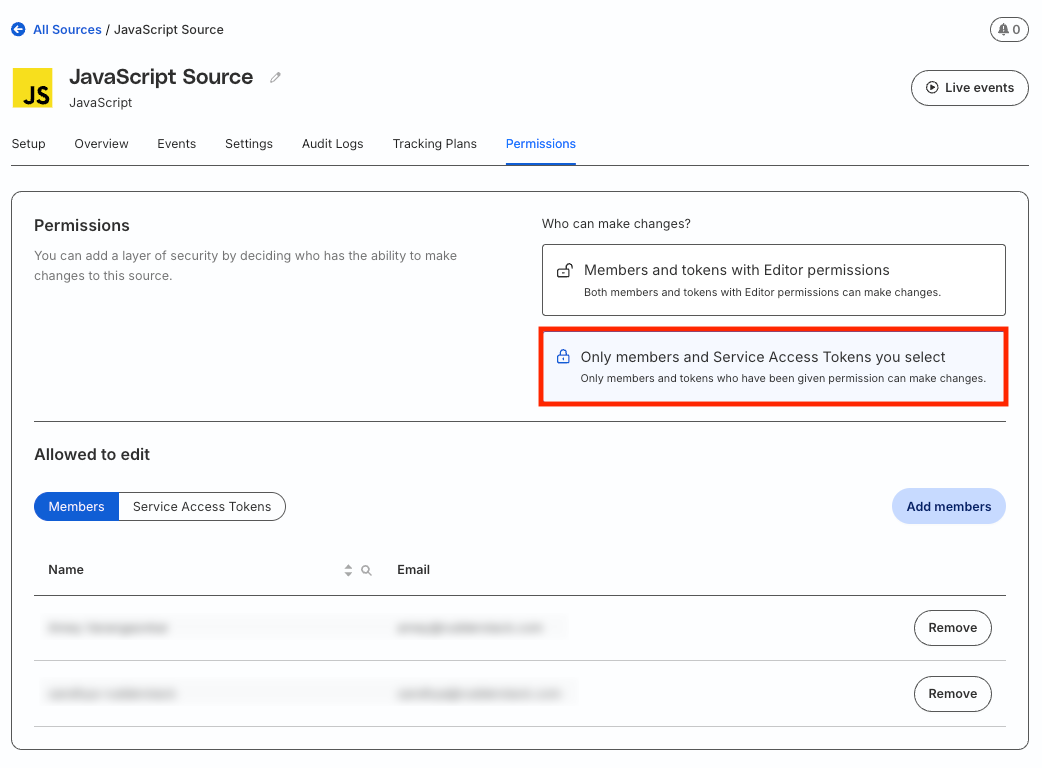1042x768 pixels.
Task: Edit source name with the pencil icon
Action: pyautogui.click(x=275, y=78)
